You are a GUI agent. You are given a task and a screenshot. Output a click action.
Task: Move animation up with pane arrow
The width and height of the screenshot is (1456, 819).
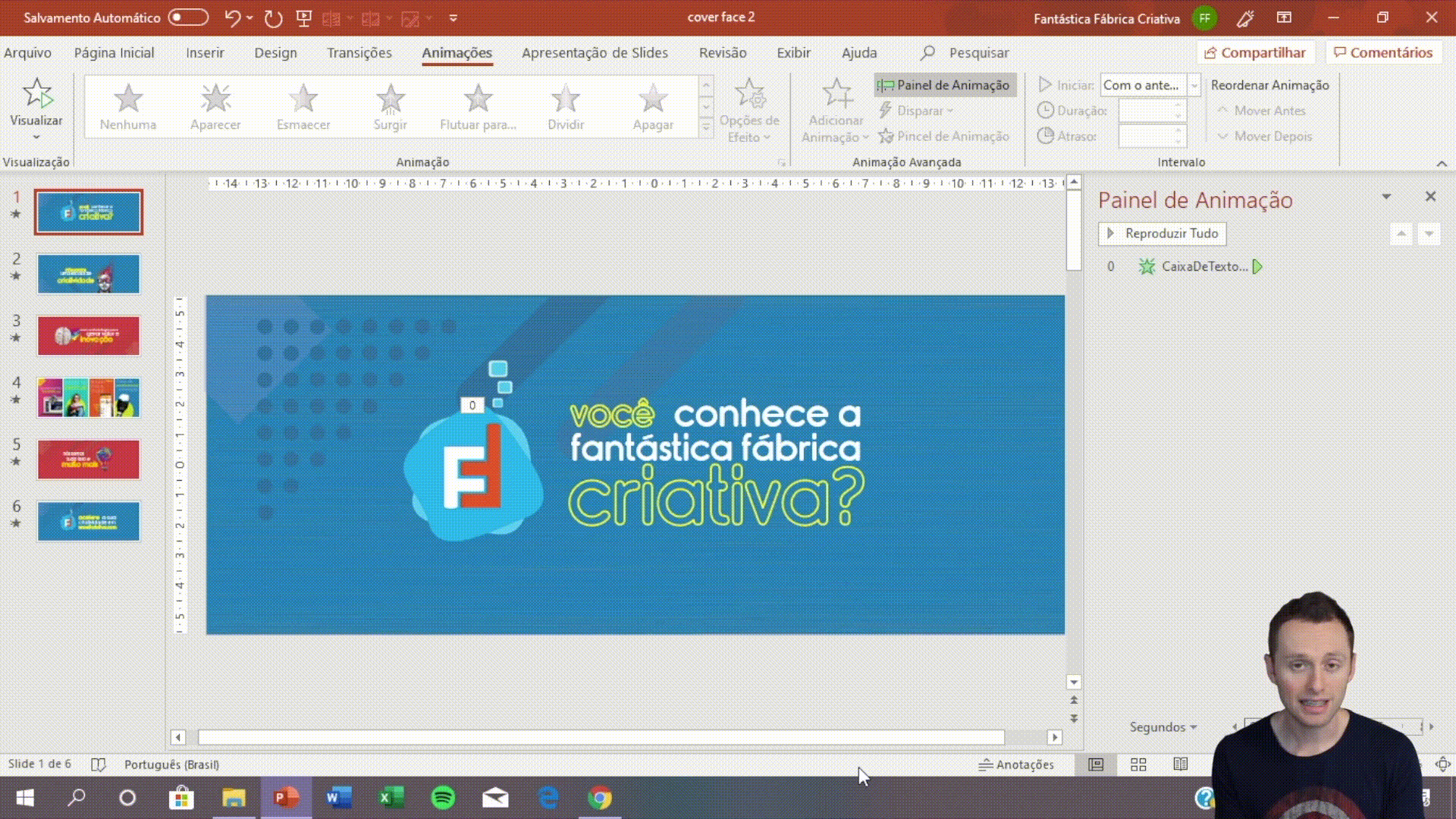click(x=1401, y=234)
